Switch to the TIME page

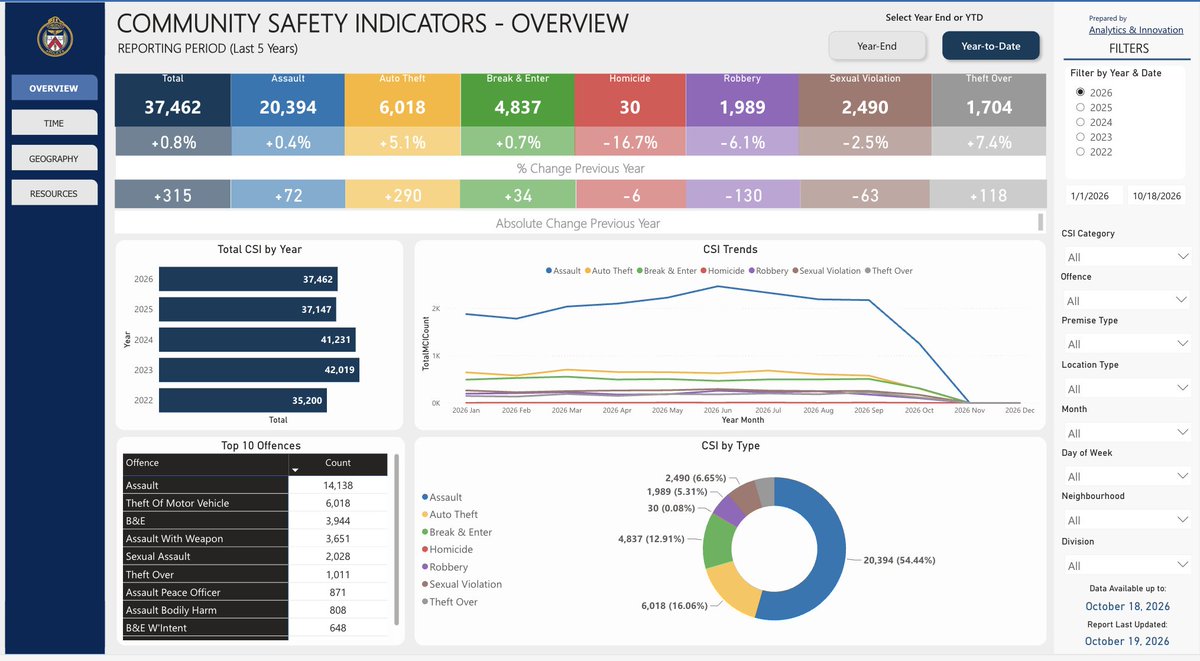[x=54, y=123]
